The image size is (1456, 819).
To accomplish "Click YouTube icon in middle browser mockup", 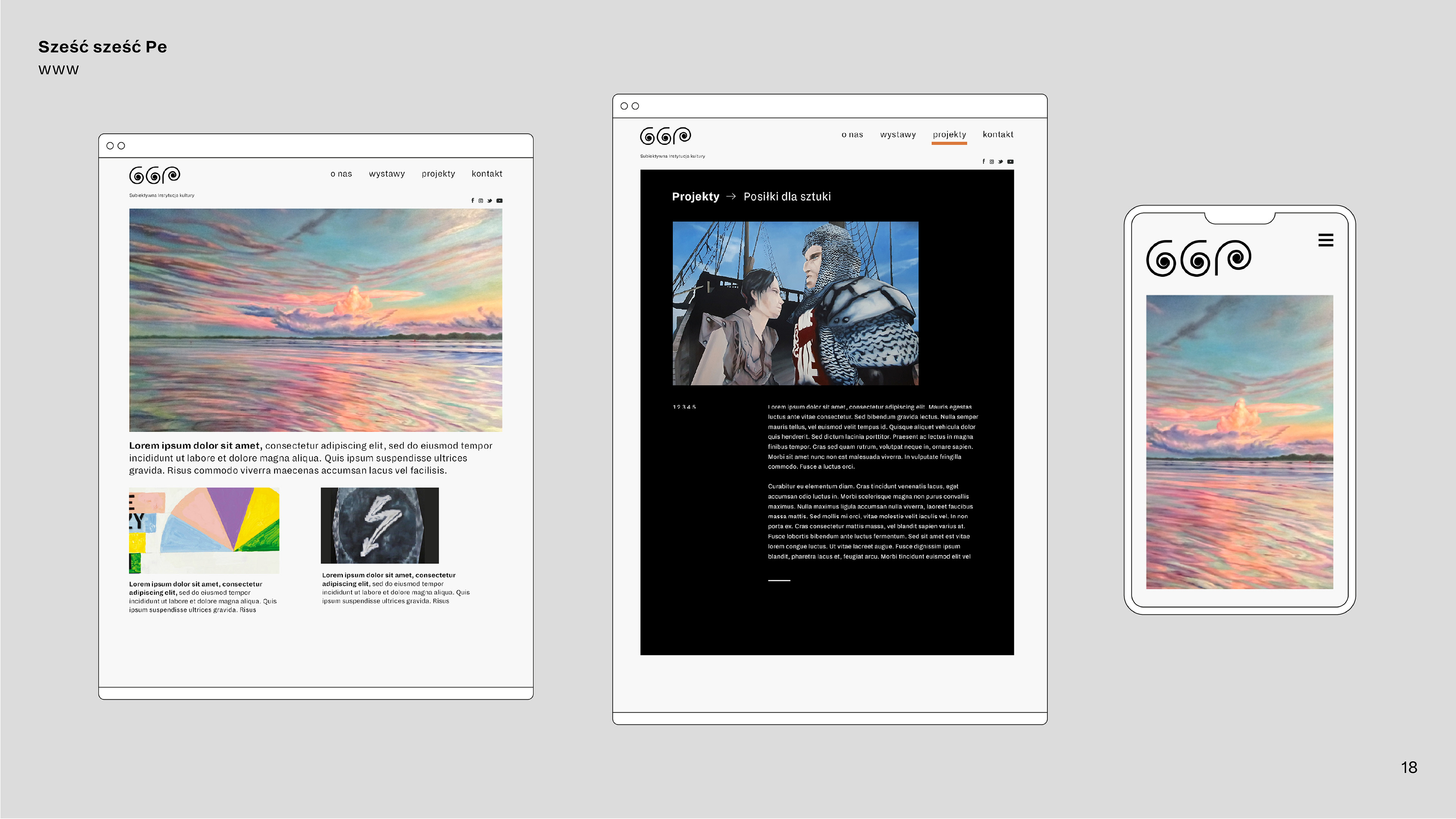I will click(1010, 162).
